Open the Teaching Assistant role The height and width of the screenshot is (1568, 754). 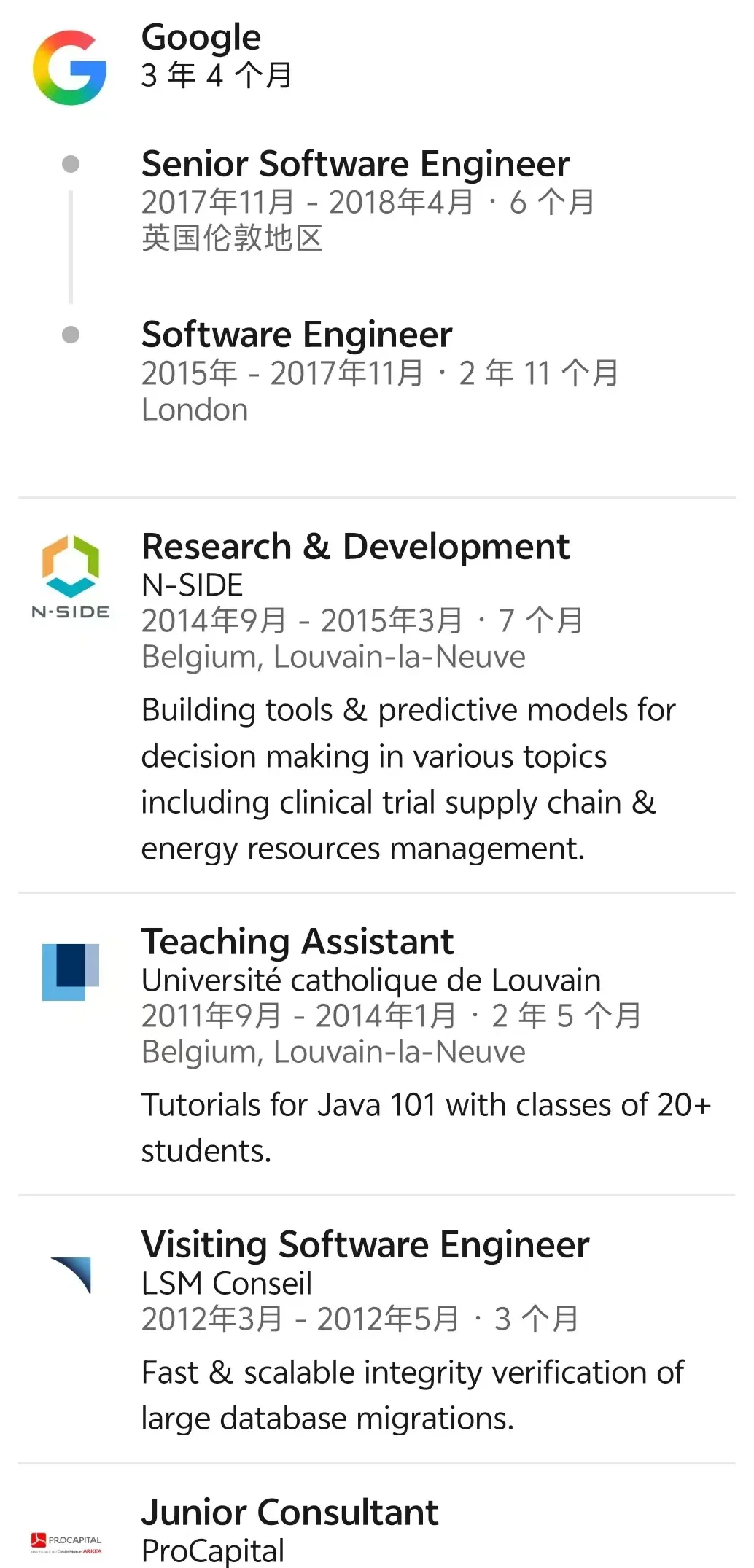[x=298, y=942]
